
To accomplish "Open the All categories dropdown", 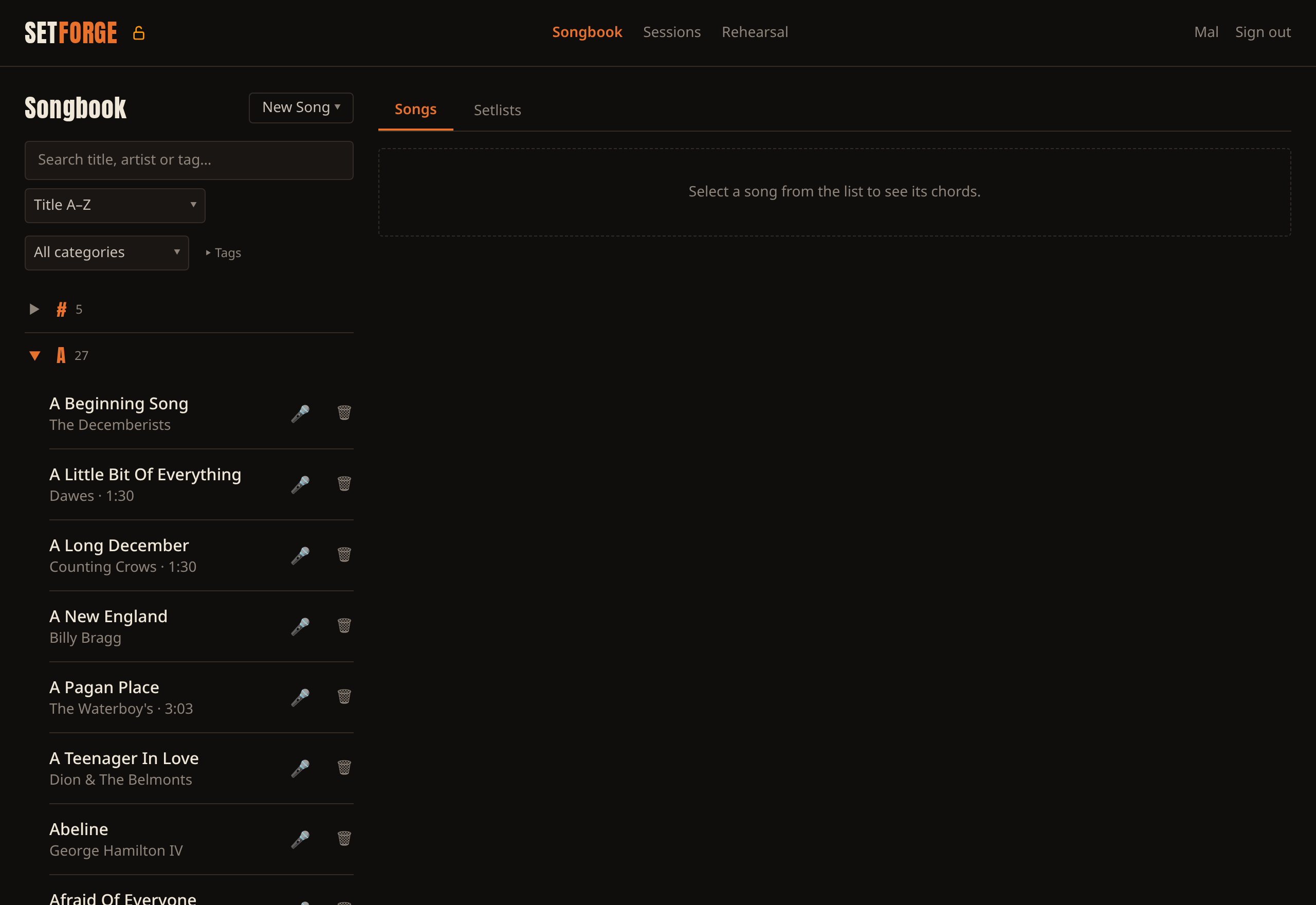I will point(106,253).
